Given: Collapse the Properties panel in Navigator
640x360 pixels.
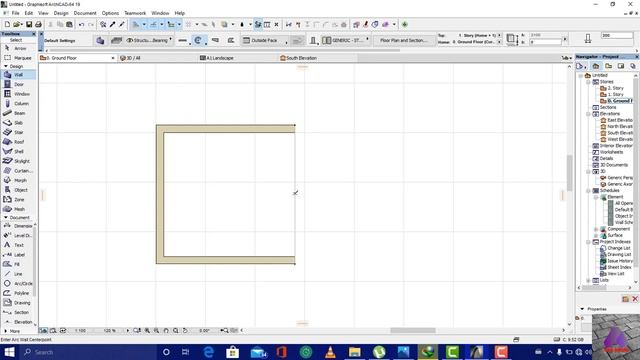Looking at the screenshot, I should [x=582, y=309].
